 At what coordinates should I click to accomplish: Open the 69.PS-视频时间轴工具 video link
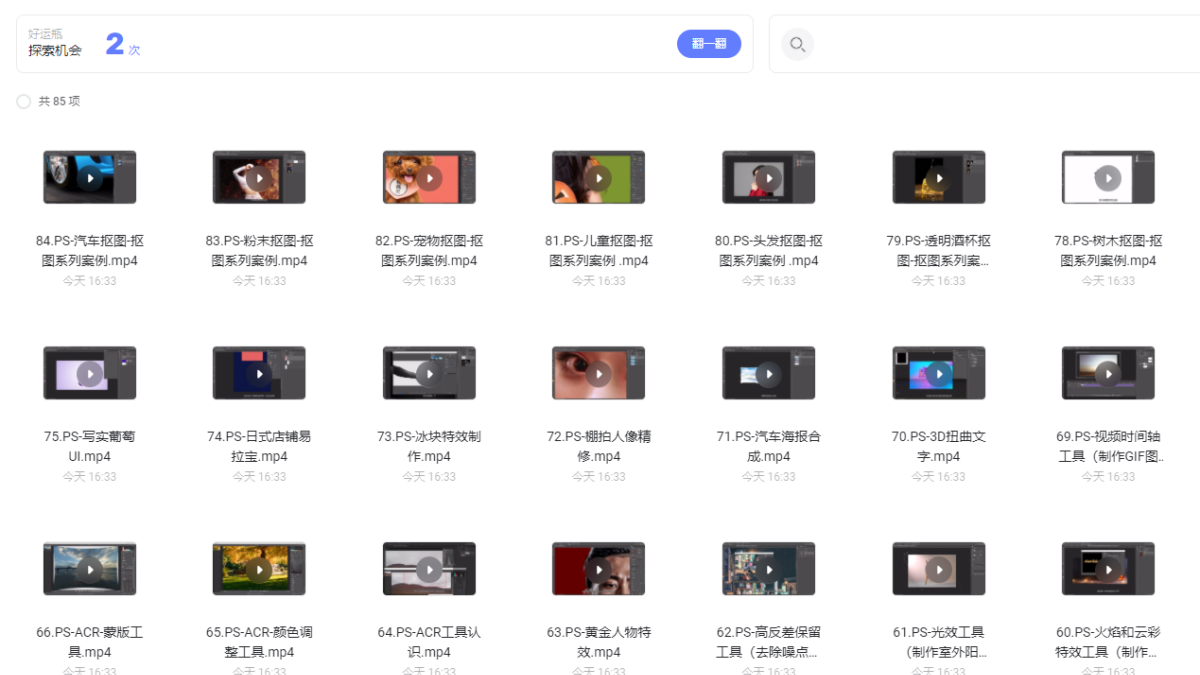(1108, 445)
